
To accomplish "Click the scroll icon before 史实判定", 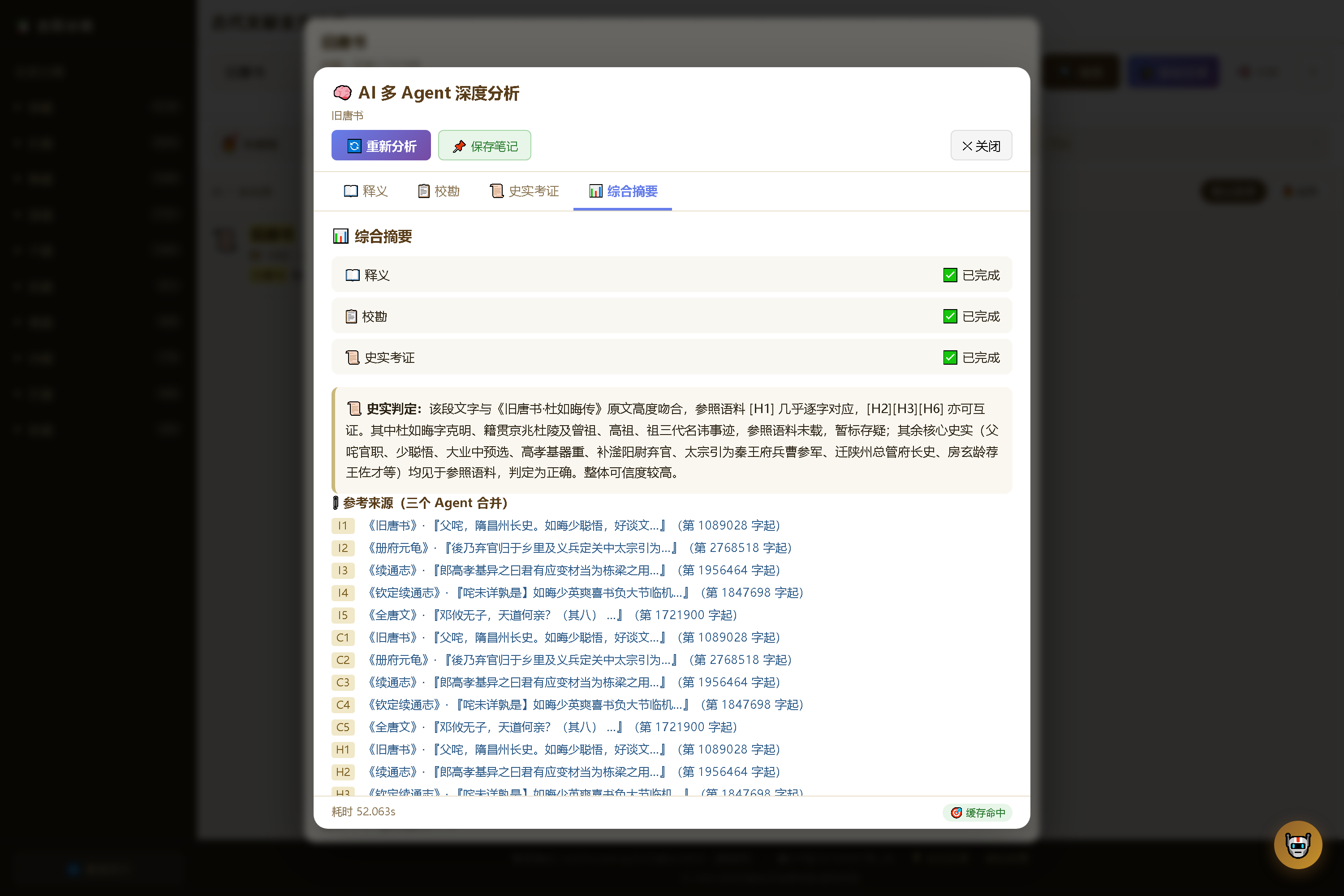I will (x=354, y=409).
